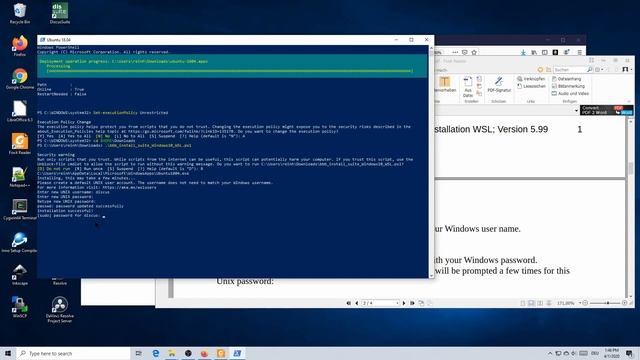Open the taskbar notification center

629,353
